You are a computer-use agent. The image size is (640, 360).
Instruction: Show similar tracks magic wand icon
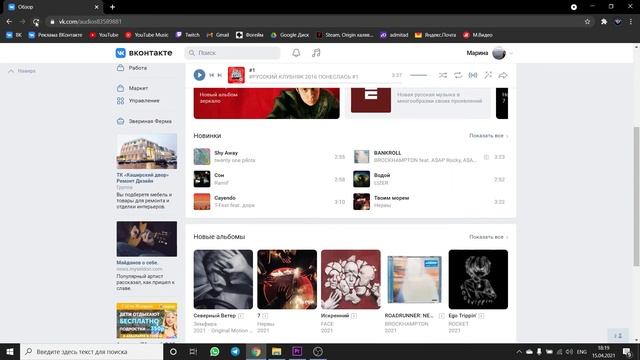coord(488,75)
